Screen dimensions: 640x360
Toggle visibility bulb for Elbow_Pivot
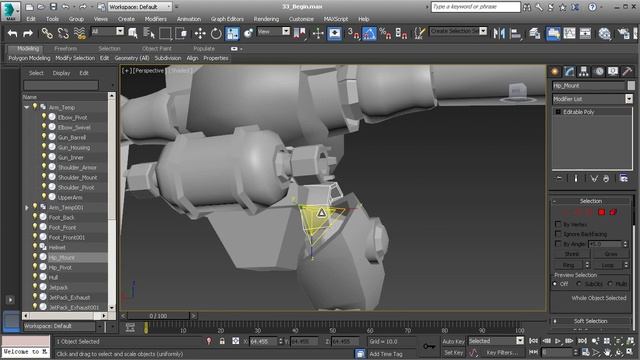click(x=44, y=117)
